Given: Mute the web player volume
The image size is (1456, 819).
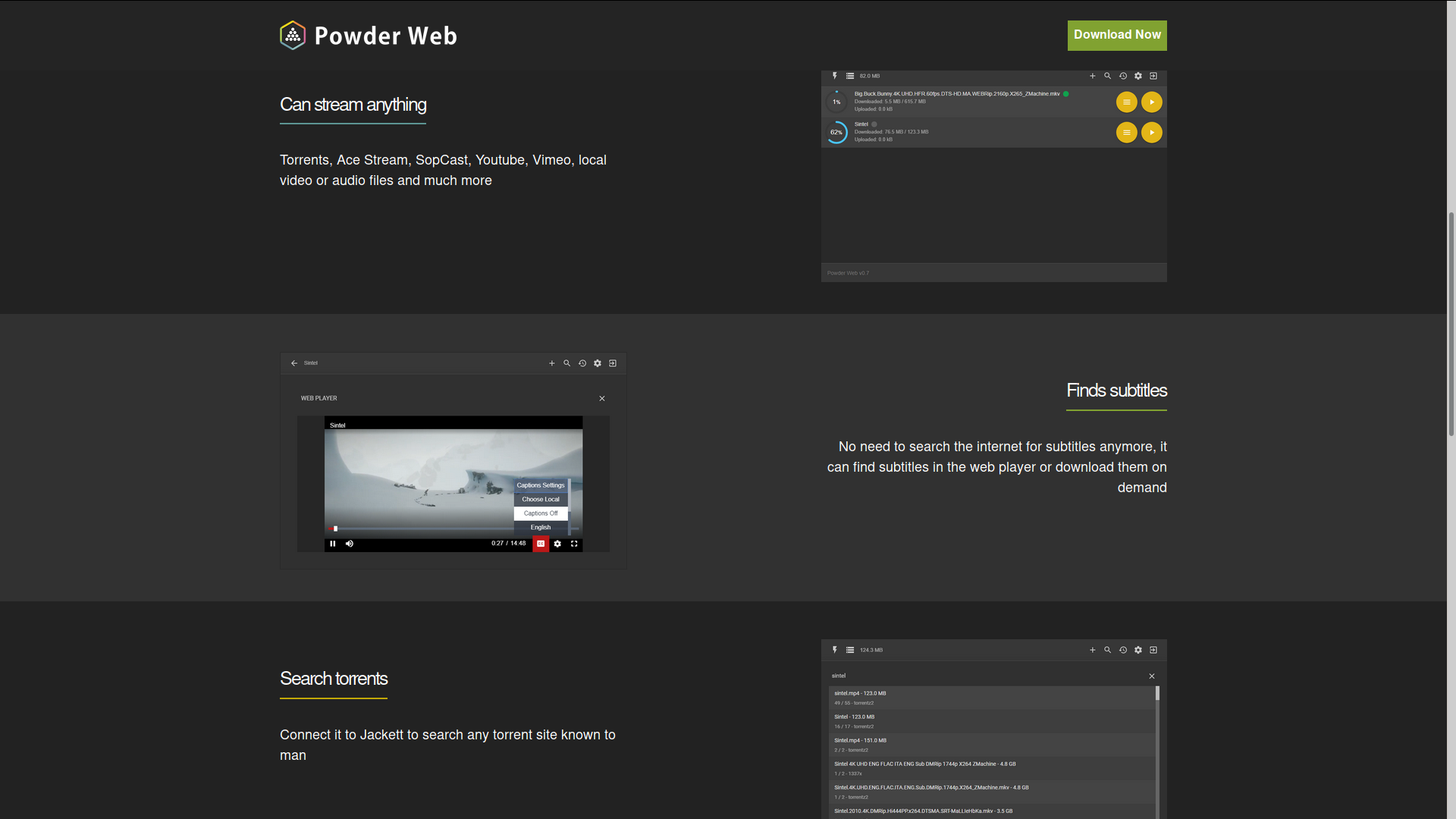Looking at the screenshot, I should [x=350, y=544].
